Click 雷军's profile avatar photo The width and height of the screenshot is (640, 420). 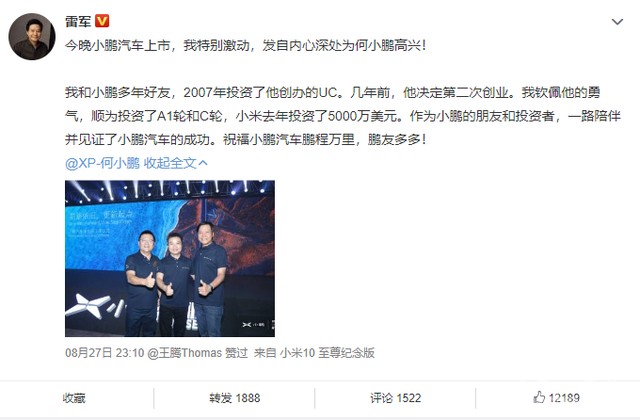click(x=32, y=36)
